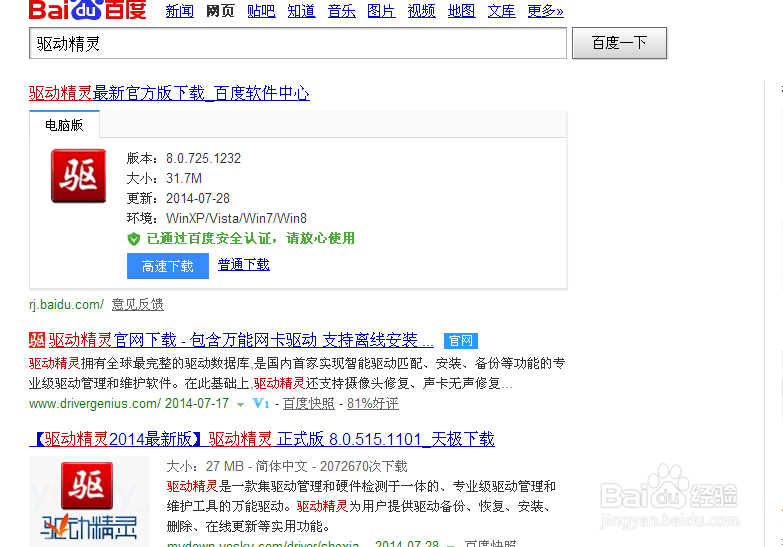Select the 电脑版 tab
The width and height of the screenshot is (783, 547).
[x=64, y=125]
